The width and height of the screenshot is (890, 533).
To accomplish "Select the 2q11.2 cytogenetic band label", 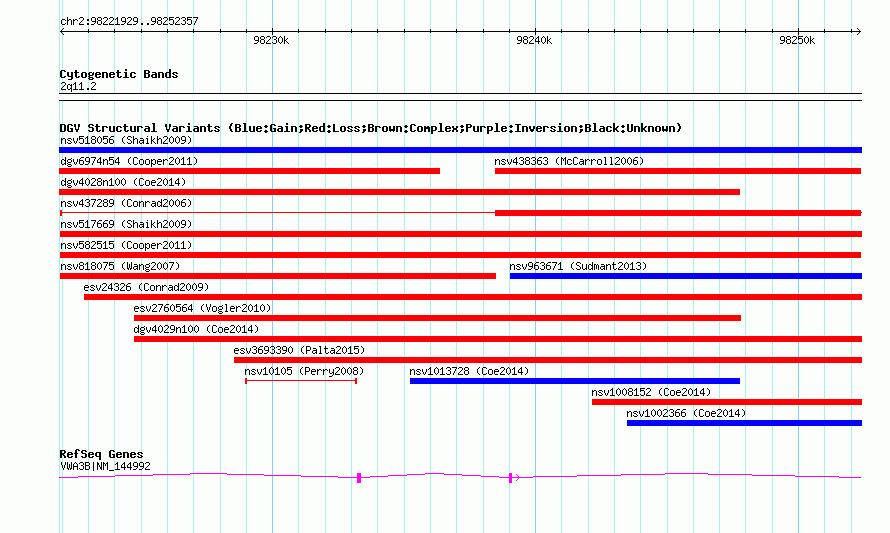I will (78, 86).
